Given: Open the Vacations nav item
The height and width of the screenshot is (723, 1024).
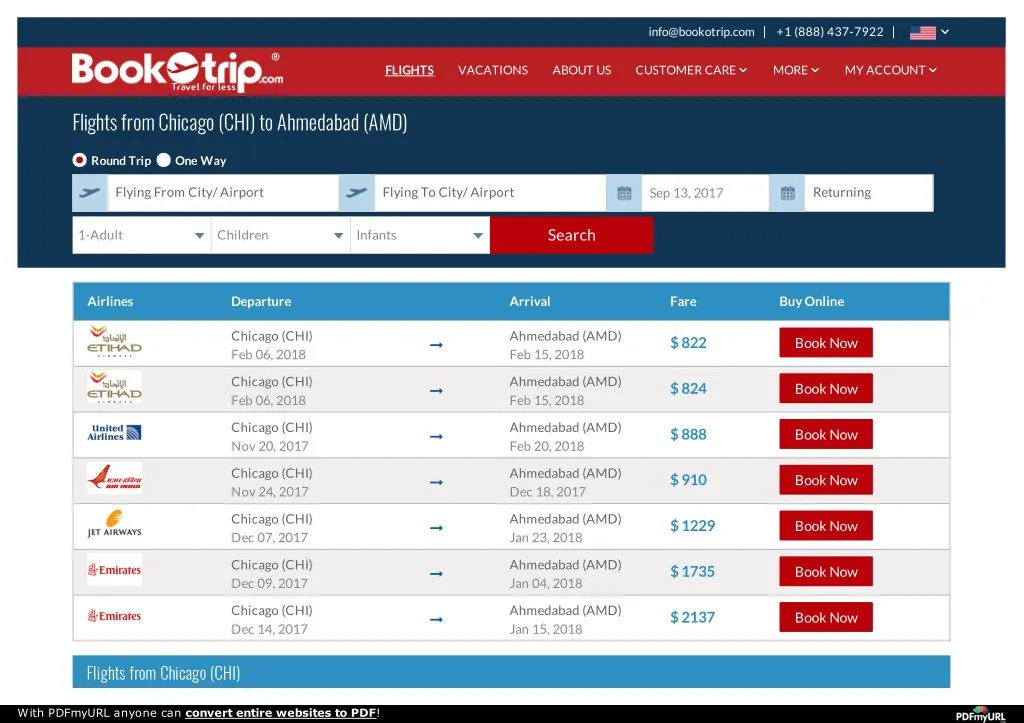Looking at the screenshot, I should coord(493,70).
